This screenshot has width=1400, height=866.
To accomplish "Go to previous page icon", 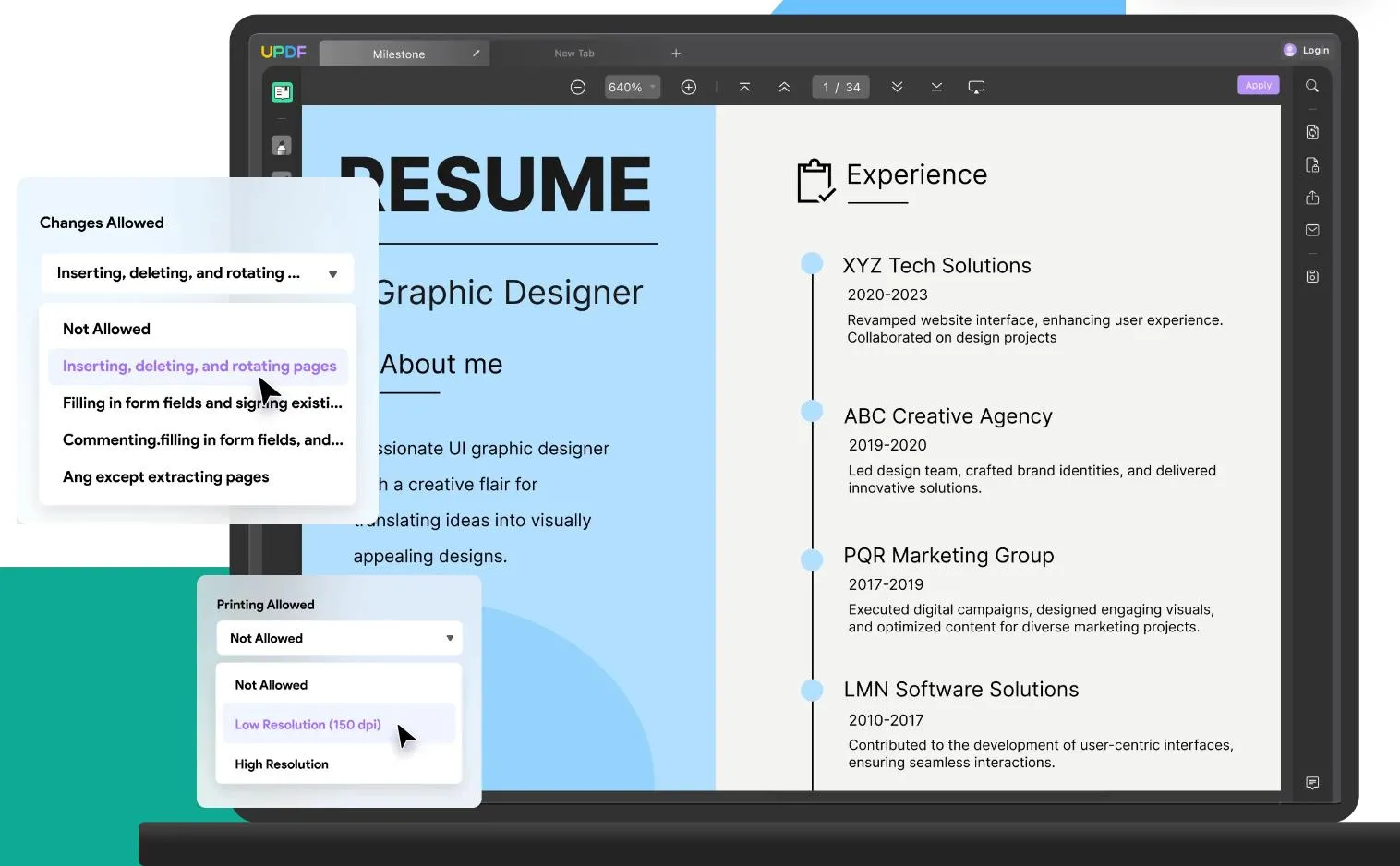I will coord(784,87).
